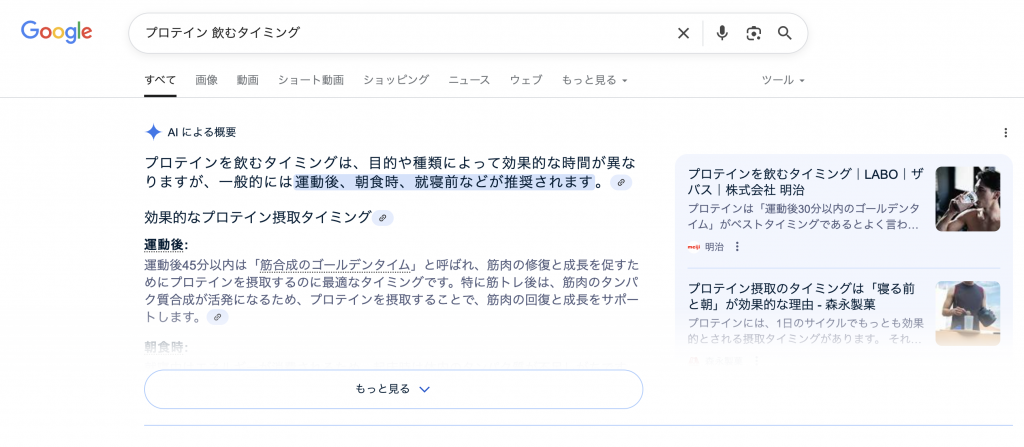
Task: Open link icon beside 効果的なプロテイン摂取タイミング
Action: (383, 218)
